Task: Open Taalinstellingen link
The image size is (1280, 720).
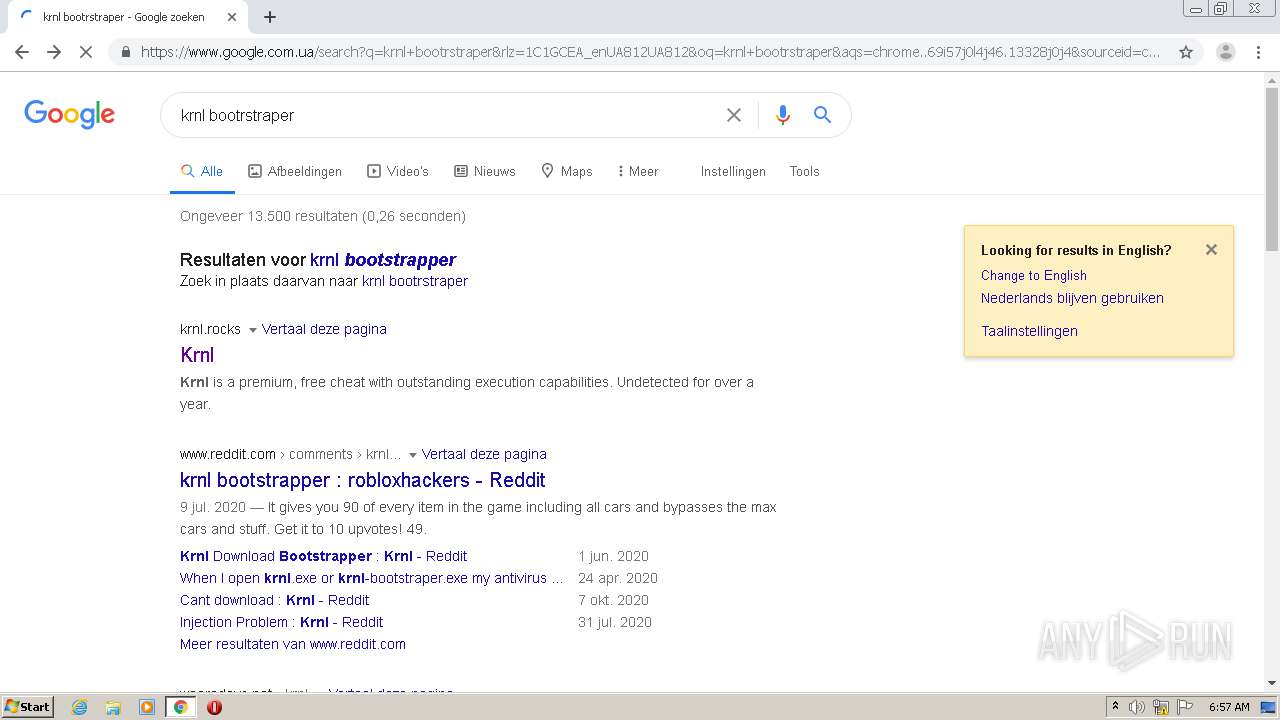Action: click(x=1029, y=331)
